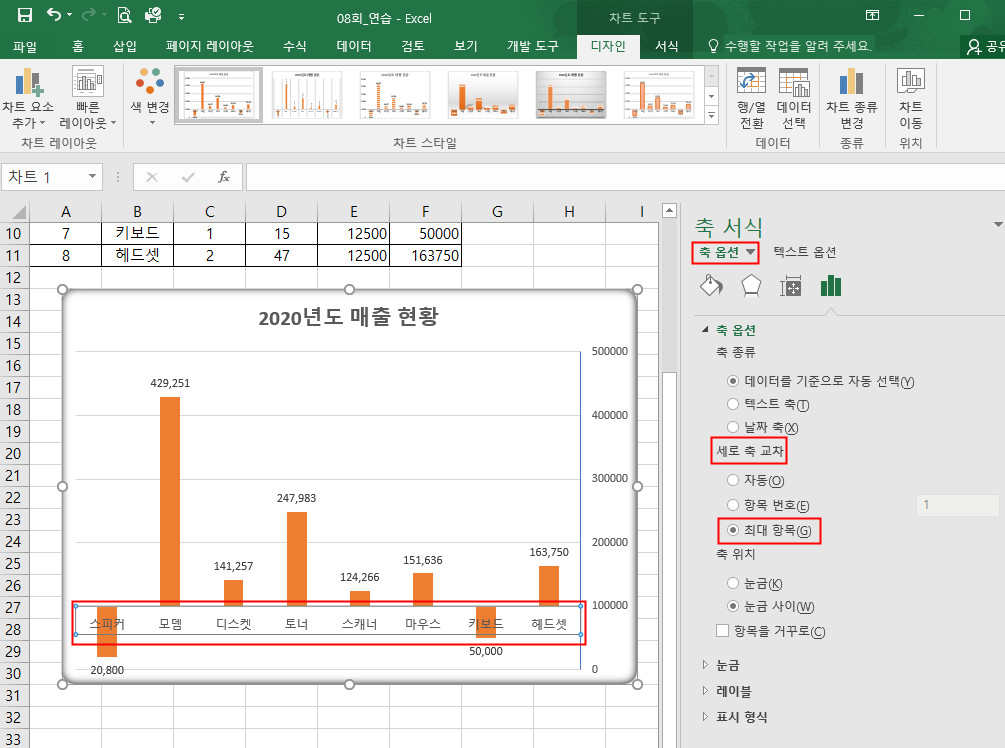Undo the last action
This screenshot has width=1005, height=748.
pyautogui.click(x=54, y=15)
